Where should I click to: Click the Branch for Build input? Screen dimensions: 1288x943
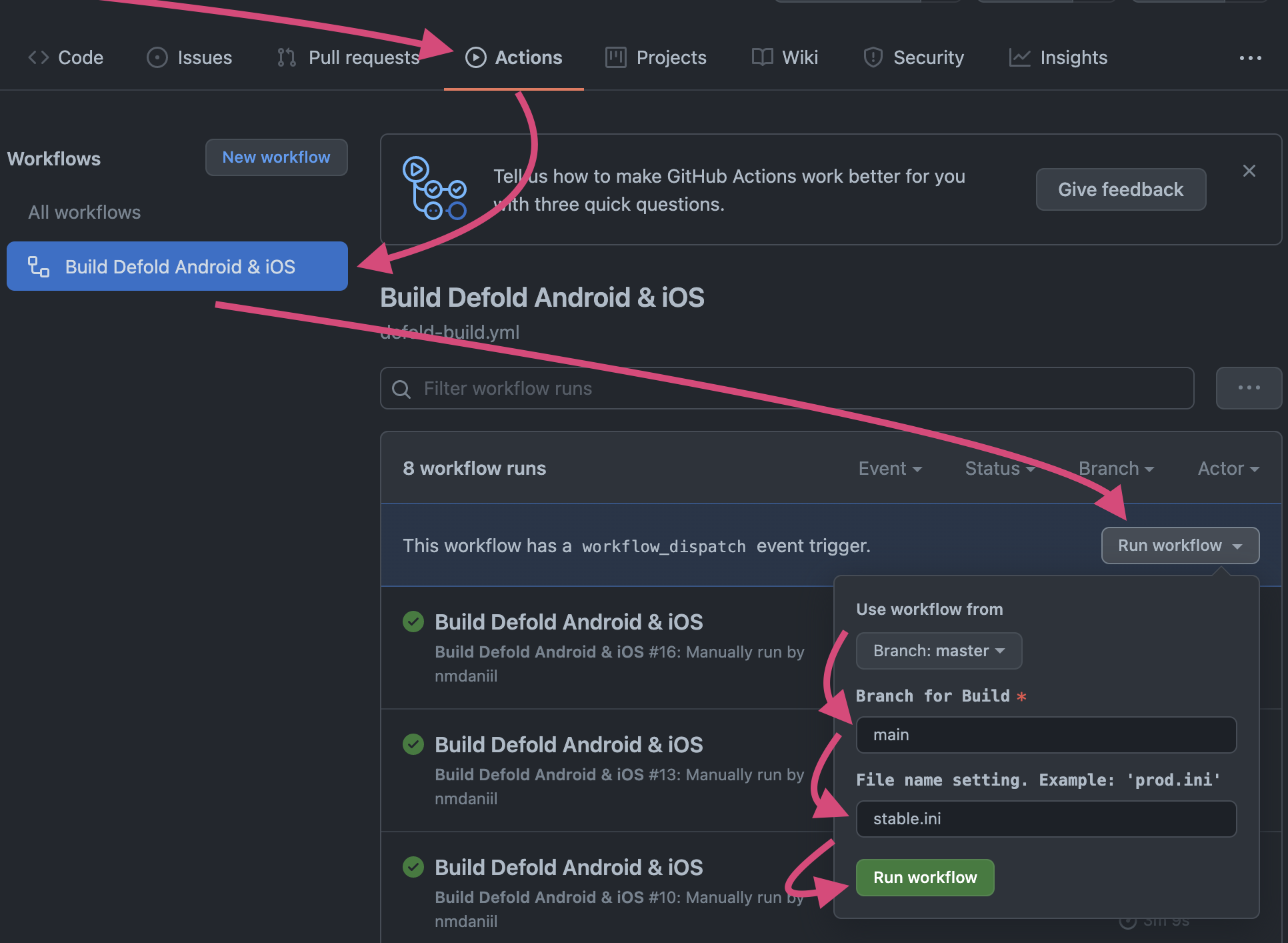[1045, 735]
